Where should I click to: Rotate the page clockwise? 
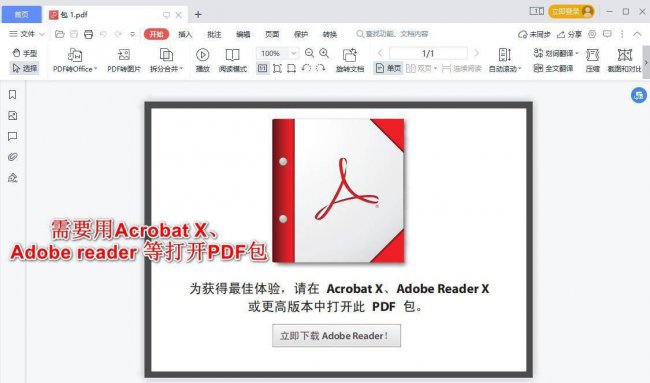[x=320, y=68]
